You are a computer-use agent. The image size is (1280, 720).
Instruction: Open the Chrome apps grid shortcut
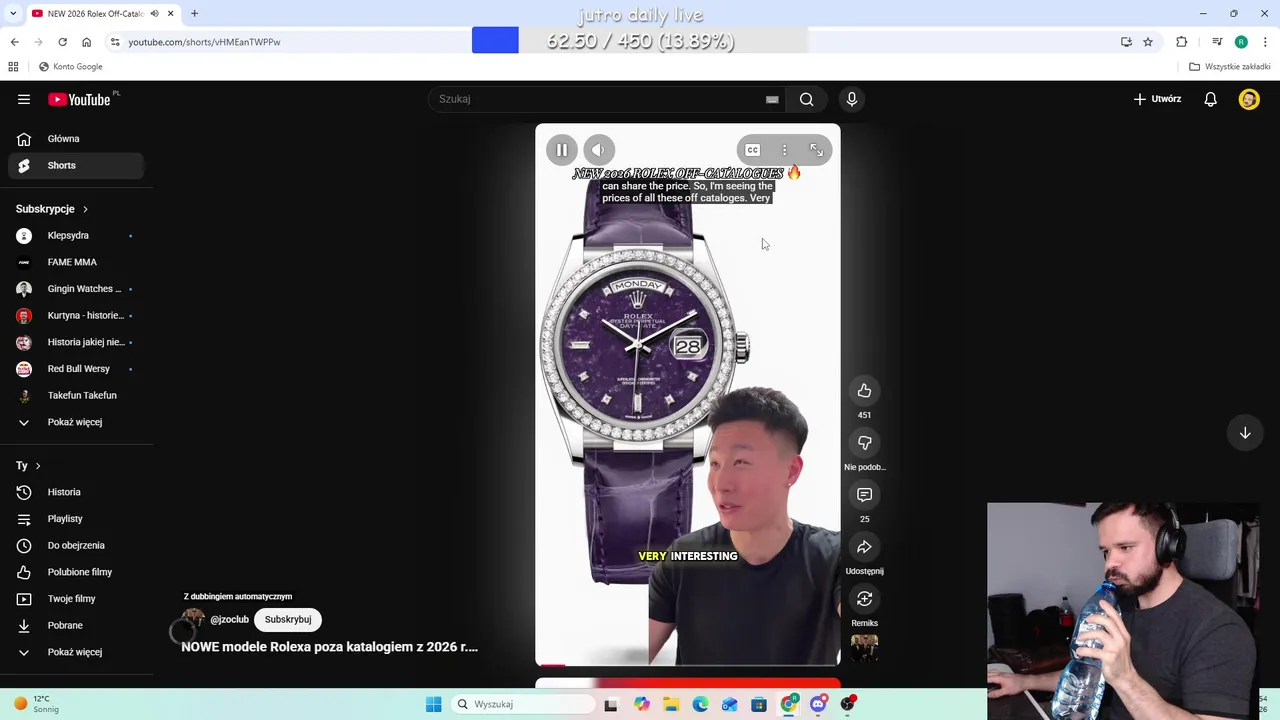point(13,67)
